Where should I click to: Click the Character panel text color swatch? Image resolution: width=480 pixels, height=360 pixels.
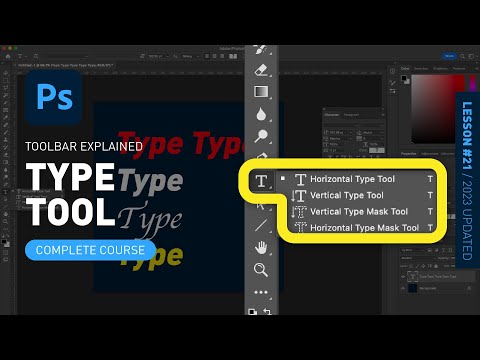(376, 150)
